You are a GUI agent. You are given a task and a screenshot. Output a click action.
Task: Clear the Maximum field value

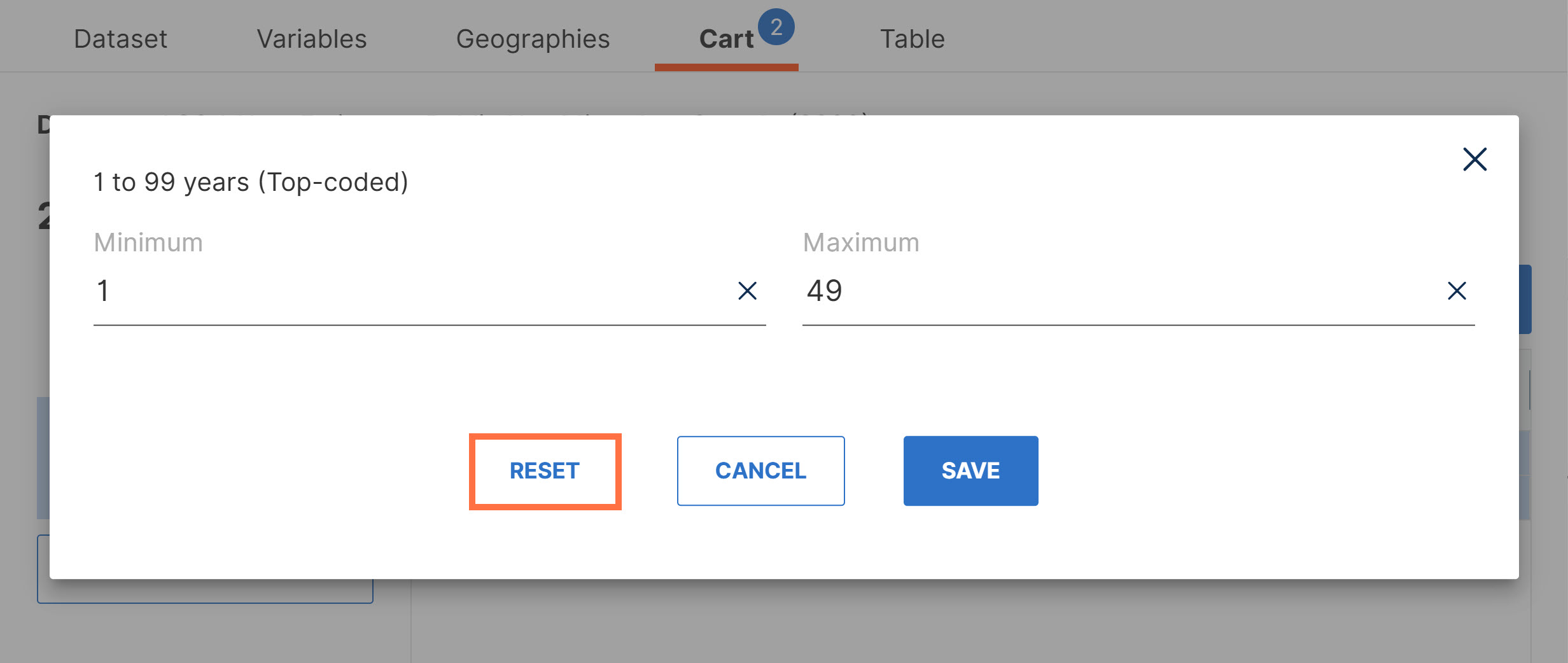1457,291
